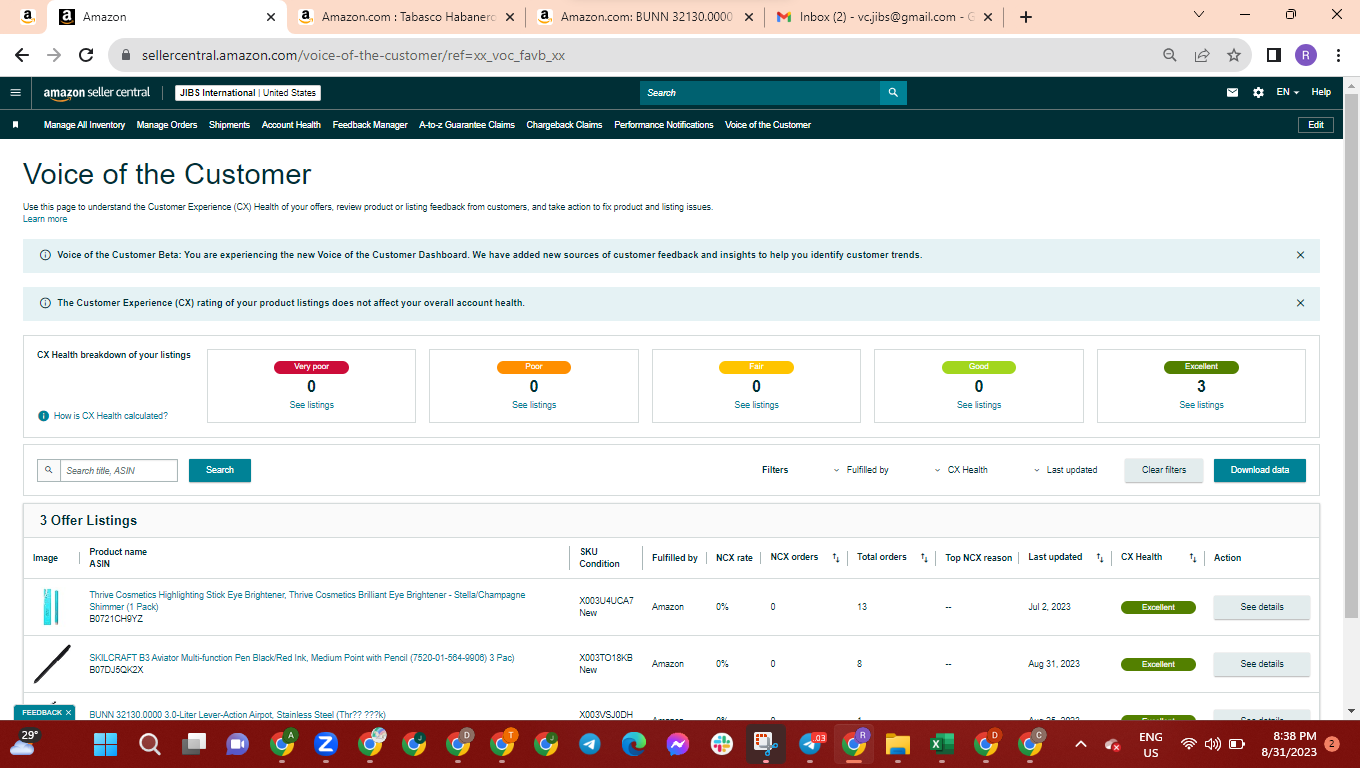Click the Amazon Seller Central logo
The width and height of the screenshot is (1360, 768).
click(x=97, y=92)
